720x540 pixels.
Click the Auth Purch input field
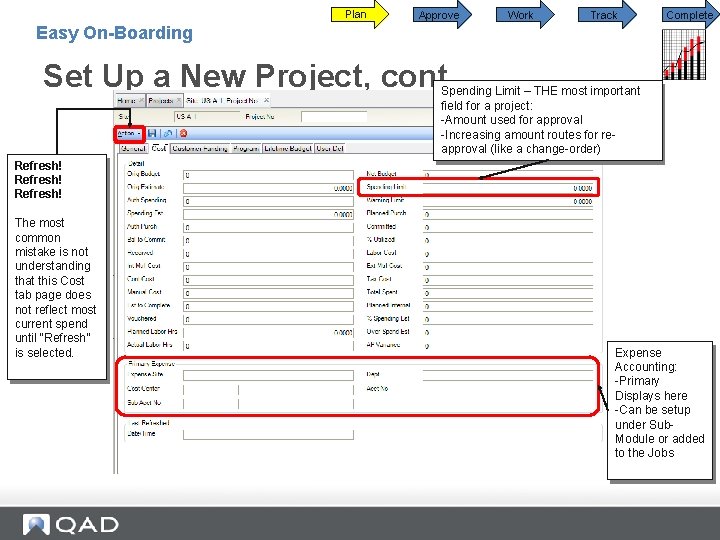pyautogui.click(x=268, y=227)
